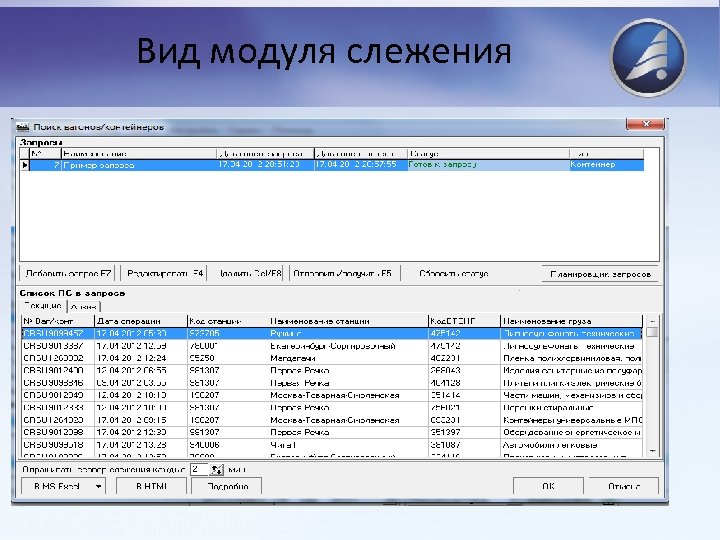Select the 'Первая Речка' row with cargo code 266043

(x=332, y=371)
